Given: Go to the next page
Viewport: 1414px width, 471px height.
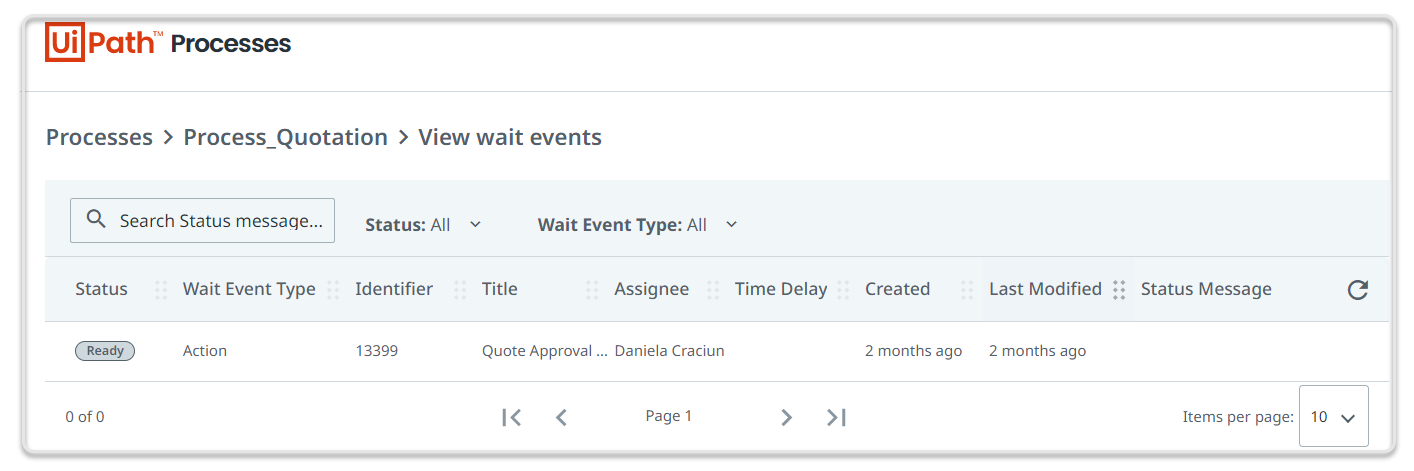Looking at the screenshot, I should tap(786, 417).
